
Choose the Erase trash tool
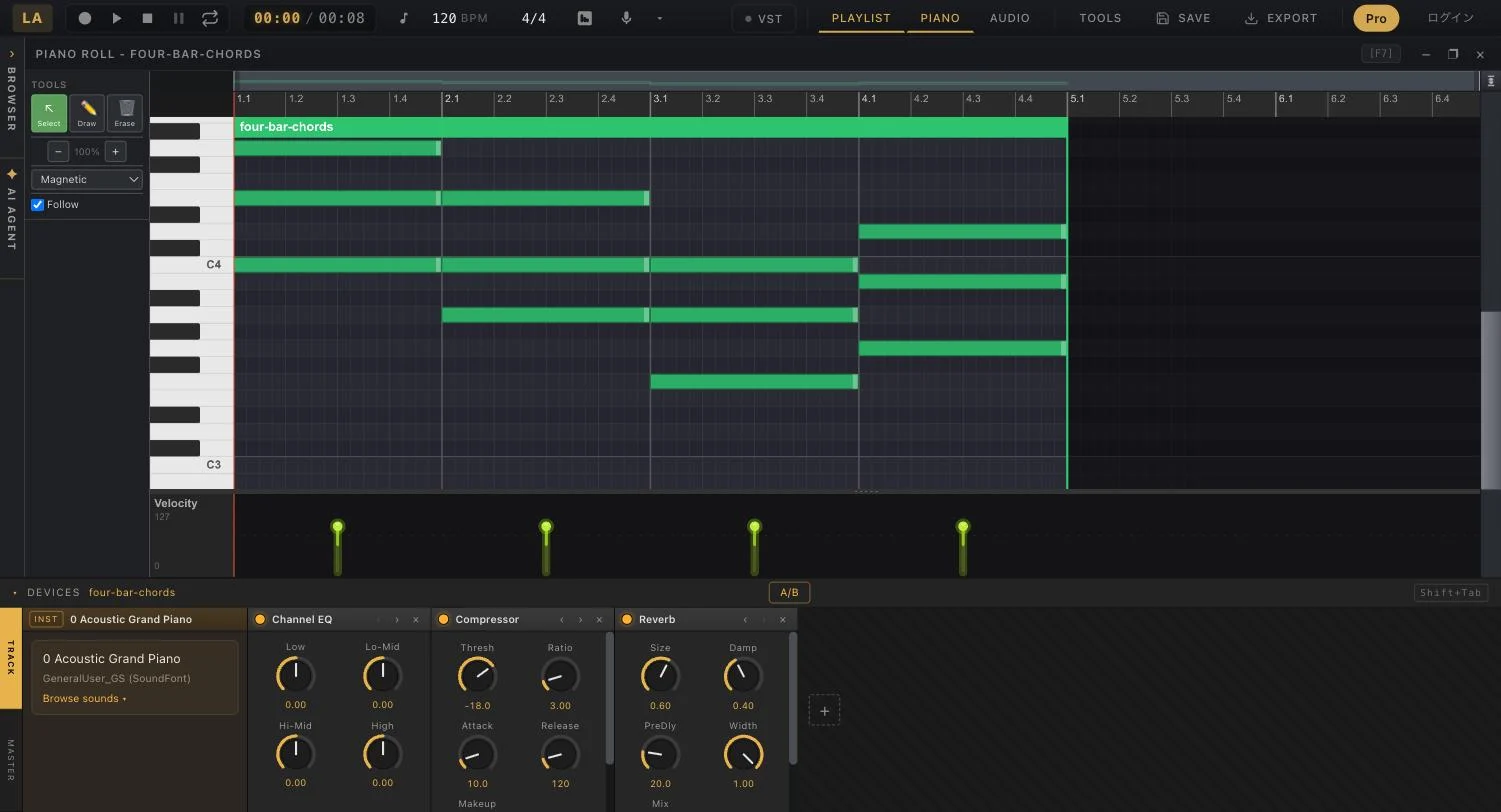125,113
